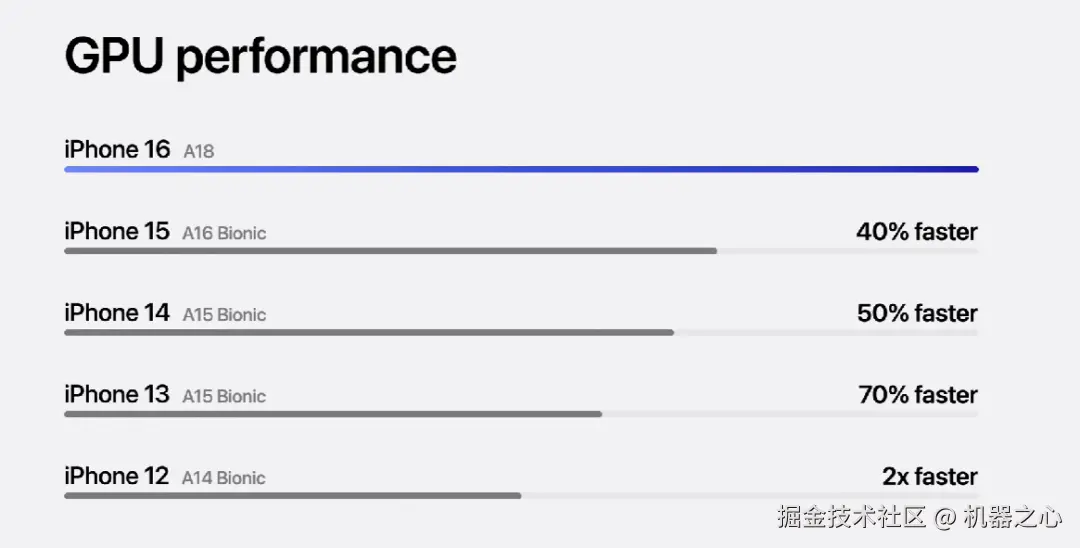Select the iPhone 16 label
This screenshot has height=548, width=1080.
coord(117,149)
